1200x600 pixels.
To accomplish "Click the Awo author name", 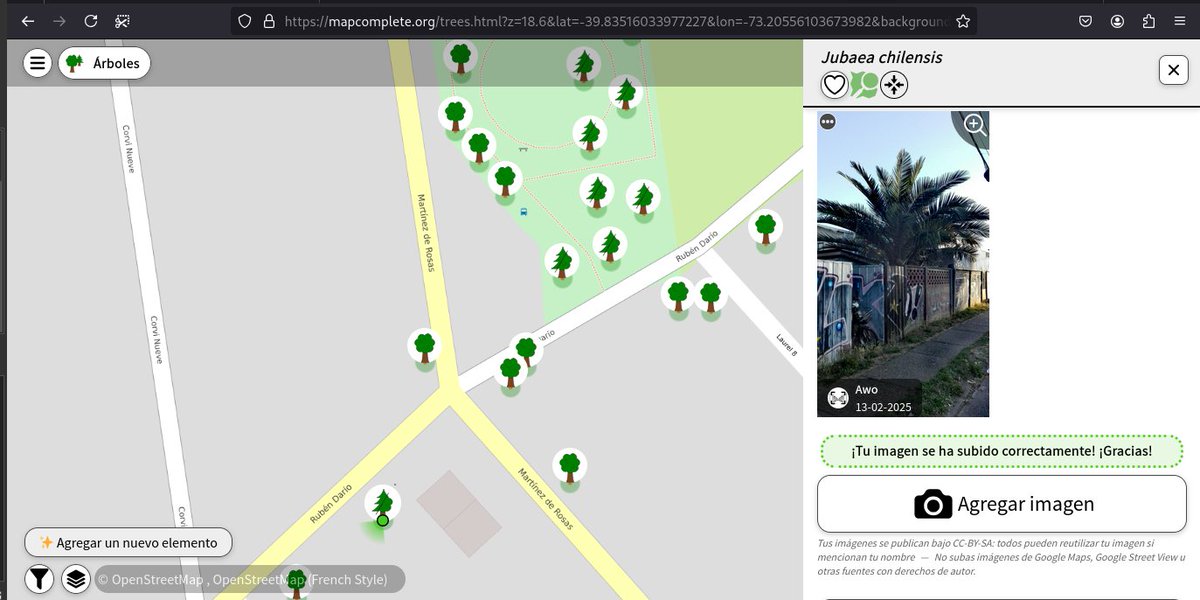I will tap(866, 390).
